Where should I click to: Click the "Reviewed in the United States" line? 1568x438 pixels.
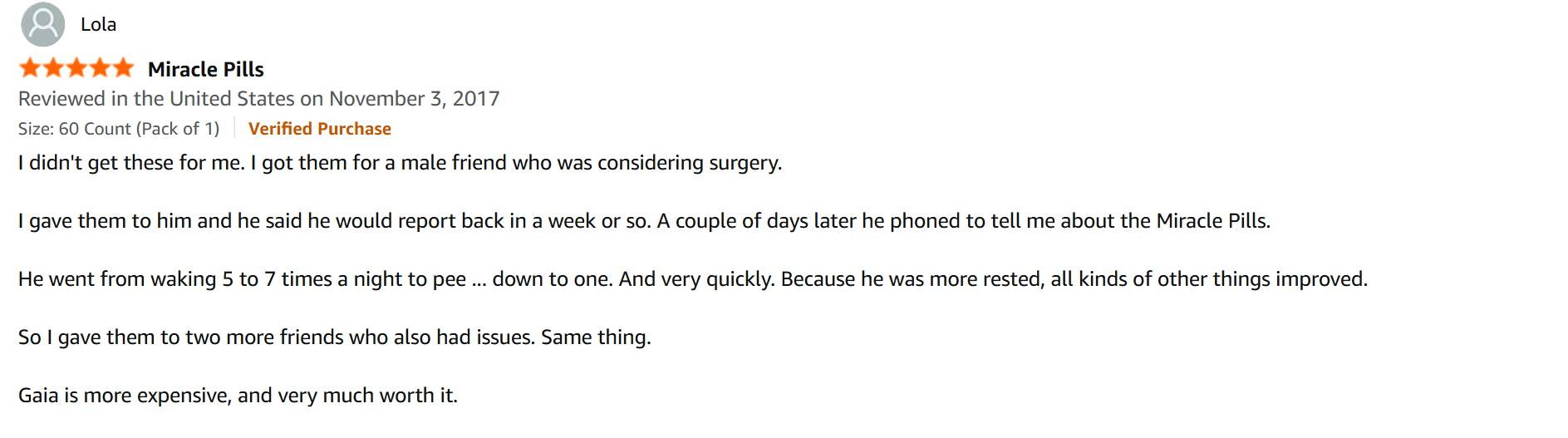coord(259,99)
